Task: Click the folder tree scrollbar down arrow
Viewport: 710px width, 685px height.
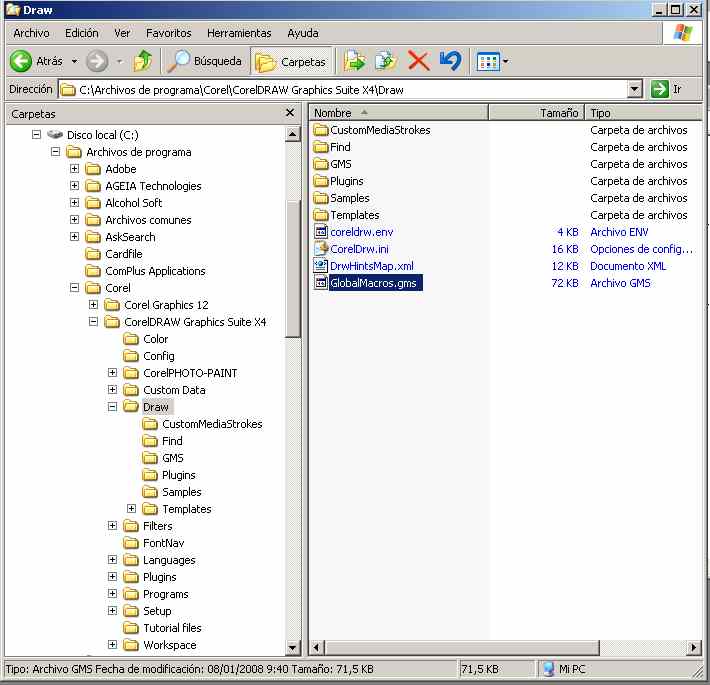Action: coord(293,648)
